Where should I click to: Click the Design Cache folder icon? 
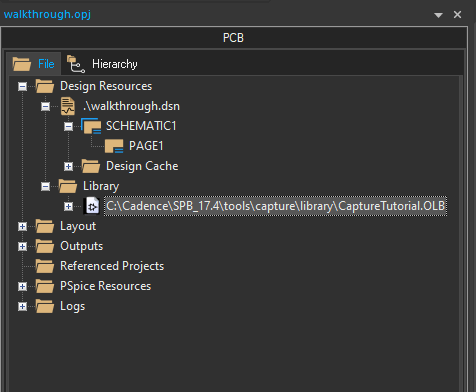91,166
